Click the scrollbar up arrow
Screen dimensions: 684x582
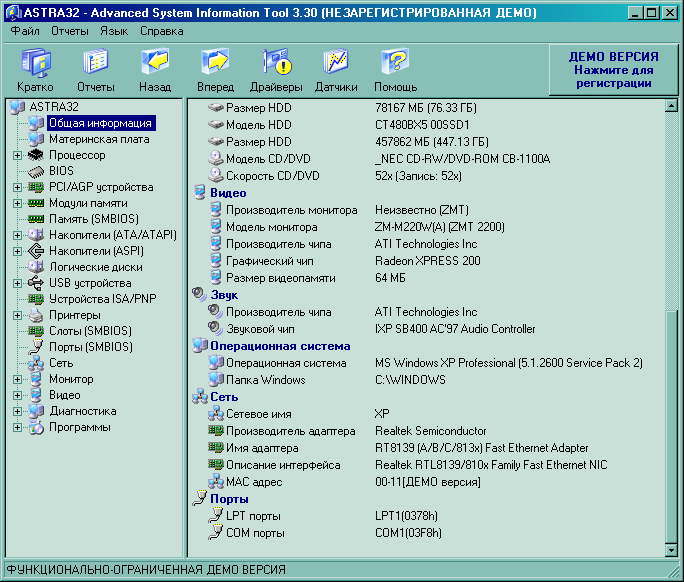click(671, 106)
